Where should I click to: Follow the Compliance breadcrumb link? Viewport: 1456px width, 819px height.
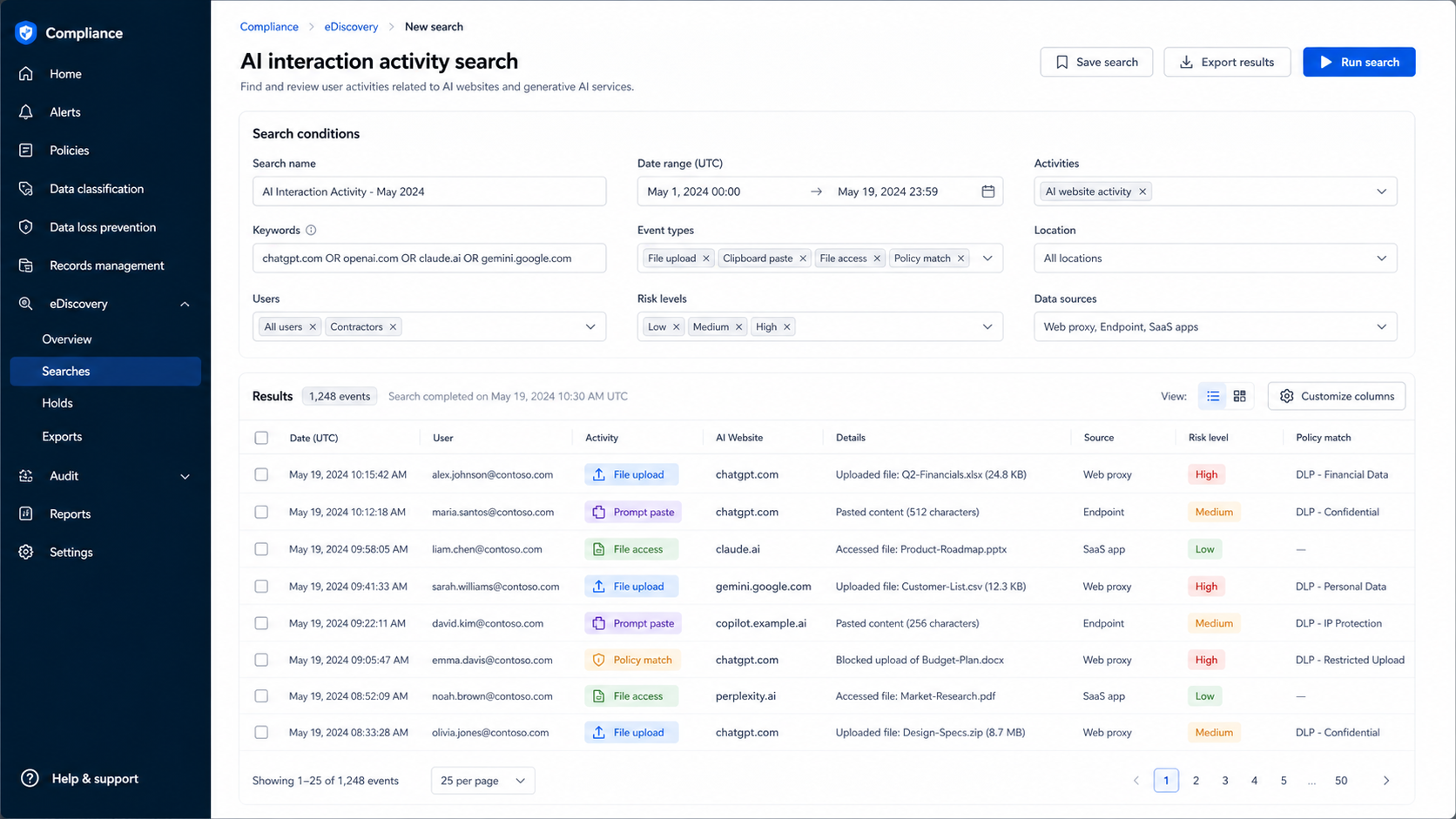pos(269,27)
